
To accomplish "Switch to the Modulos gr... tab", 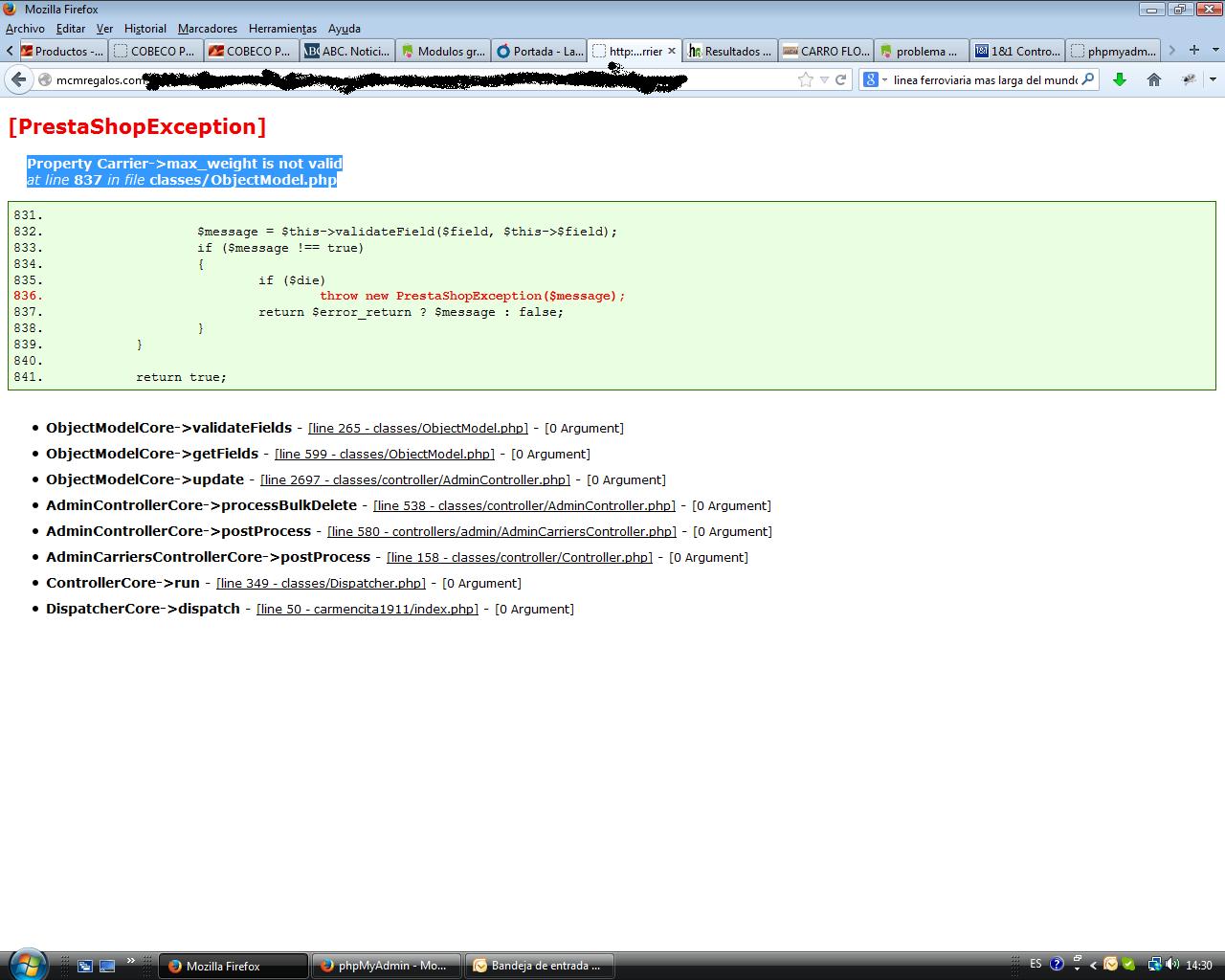I will pos(444,51).
